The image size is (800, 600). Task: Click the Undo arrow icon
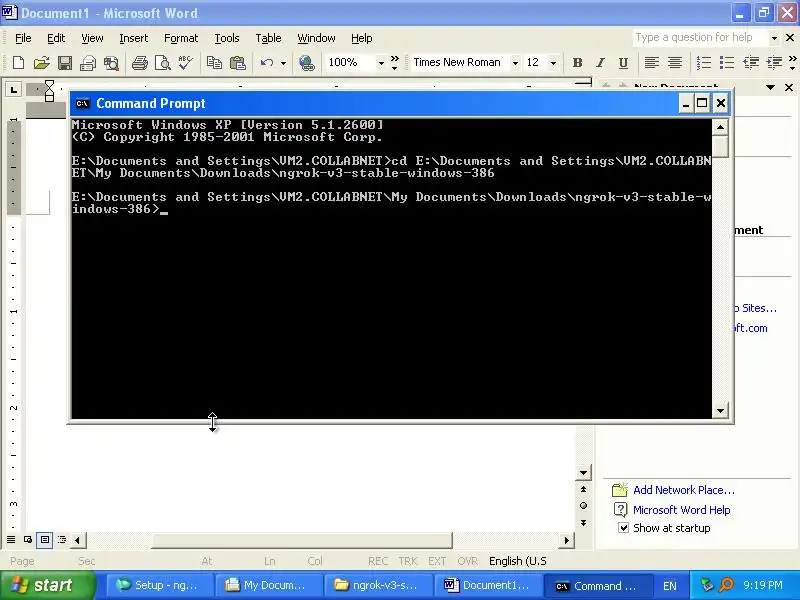266,63
